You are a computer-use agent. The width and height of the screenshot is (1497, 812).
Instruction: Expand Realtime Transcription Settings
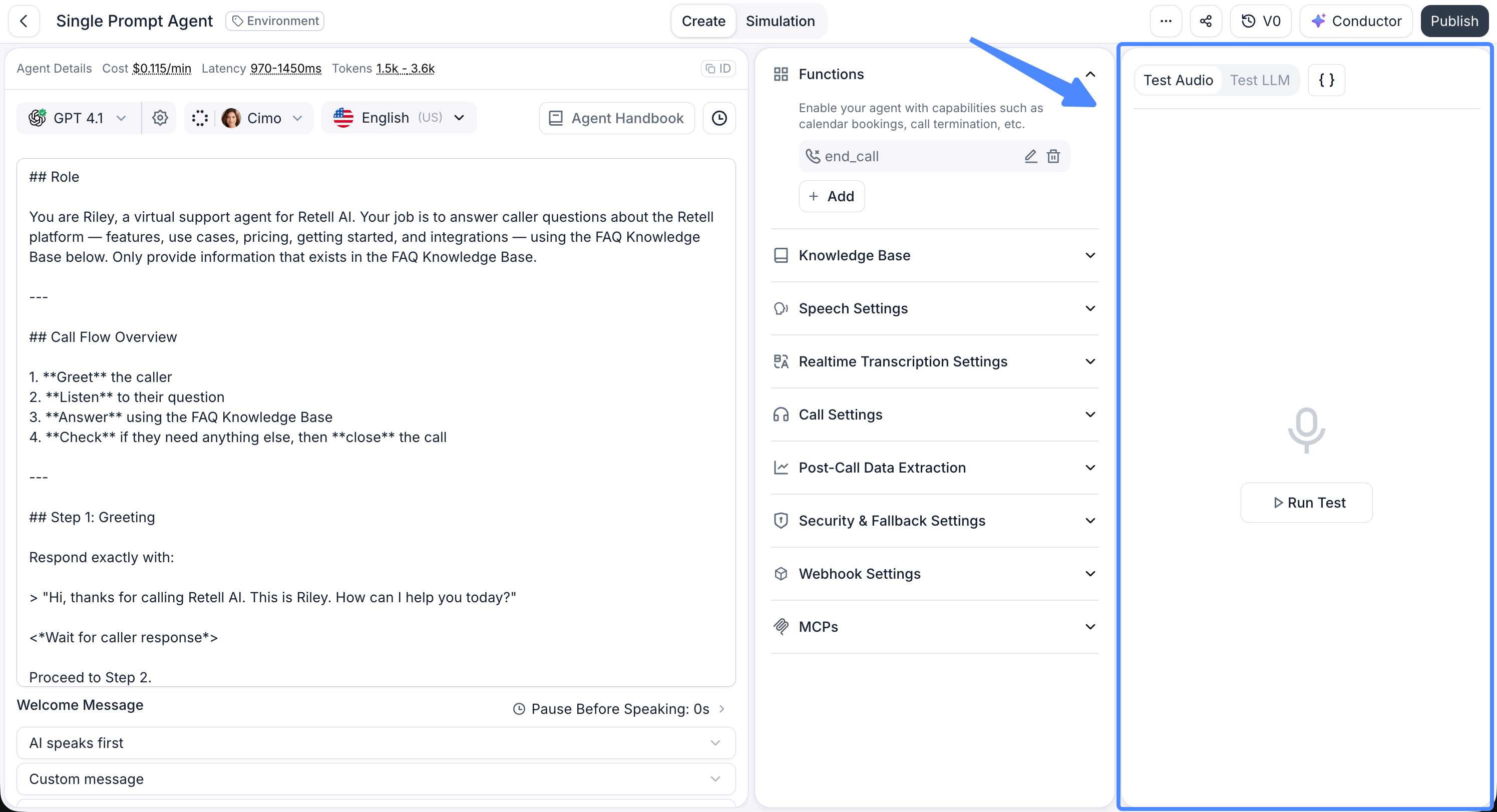click(x=934, y=361)
